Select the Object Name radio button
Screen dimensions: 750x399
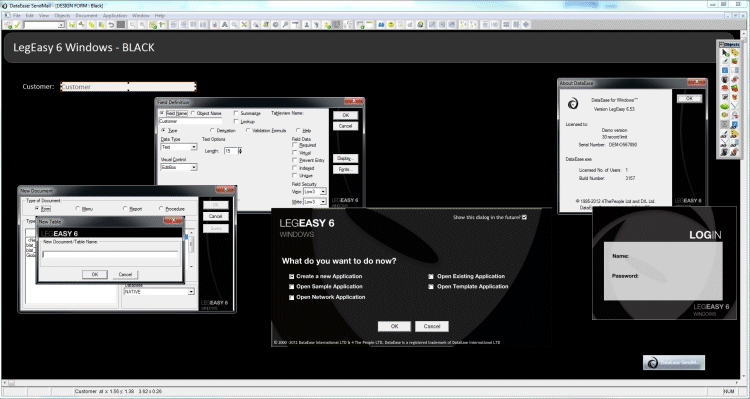[x=193, y=113]
